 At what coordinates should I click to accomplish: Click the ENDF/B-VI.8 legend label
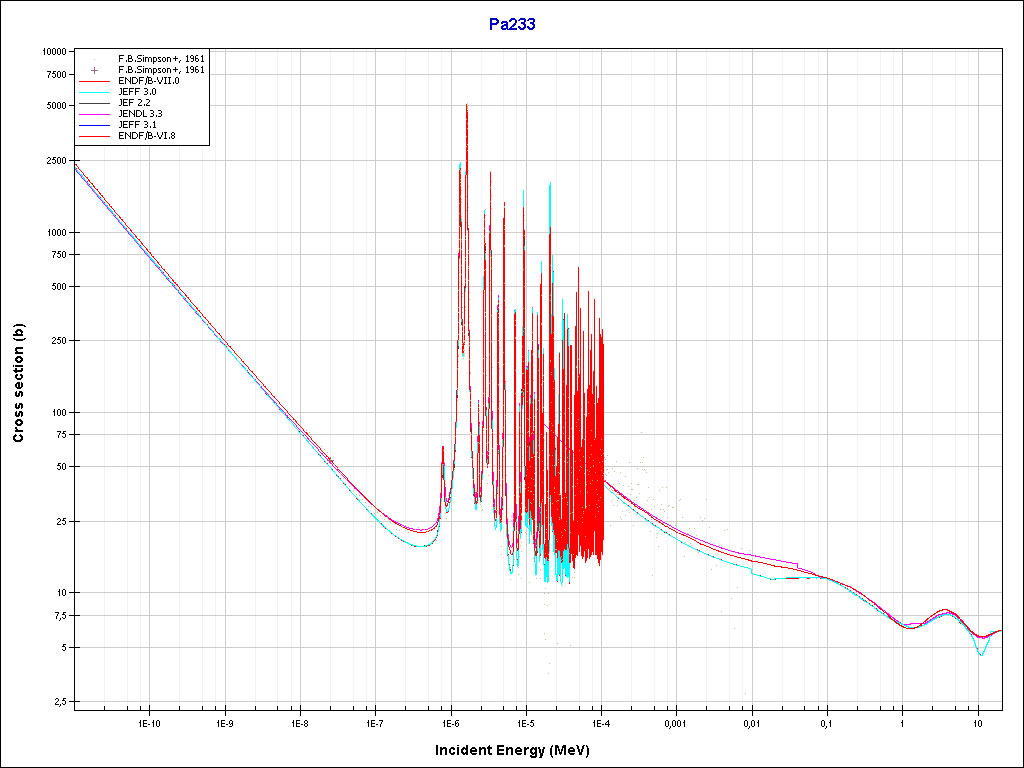pos(147,136)
